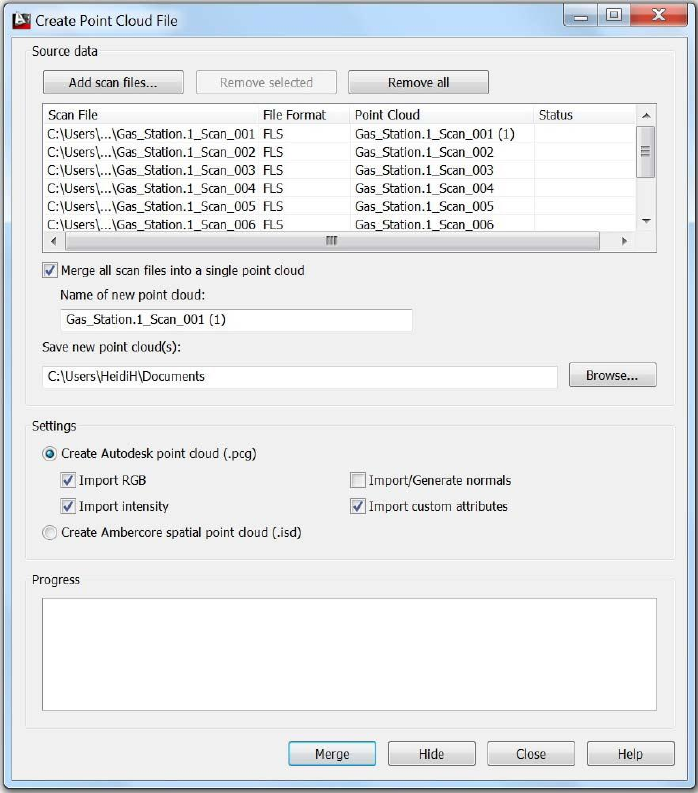
Task: Click left arrow of horizontal scrollbar
Action: tap(54, 241)
